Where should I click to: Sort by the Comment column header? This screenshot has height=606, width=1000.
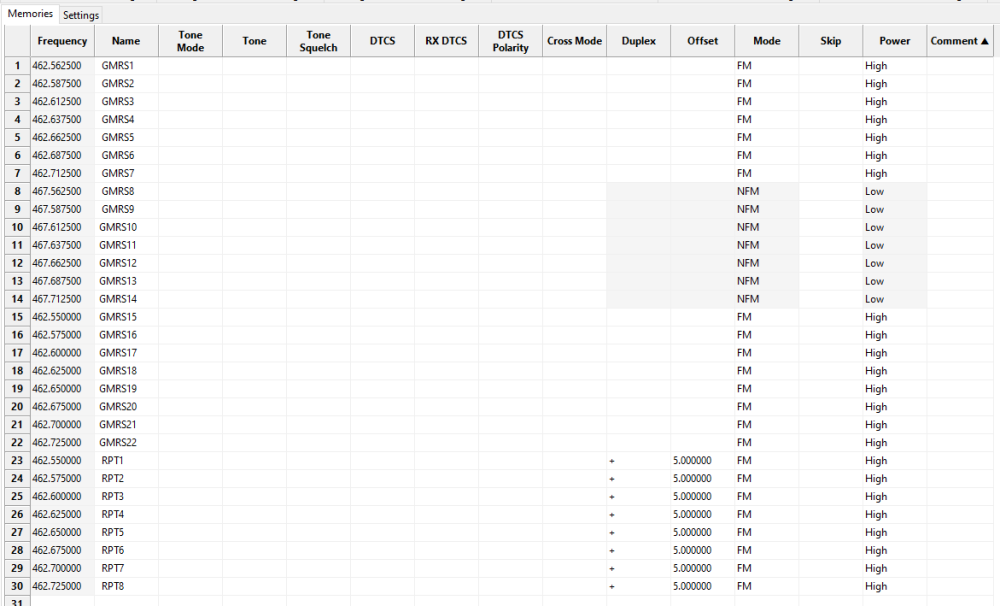coord(959,41)
